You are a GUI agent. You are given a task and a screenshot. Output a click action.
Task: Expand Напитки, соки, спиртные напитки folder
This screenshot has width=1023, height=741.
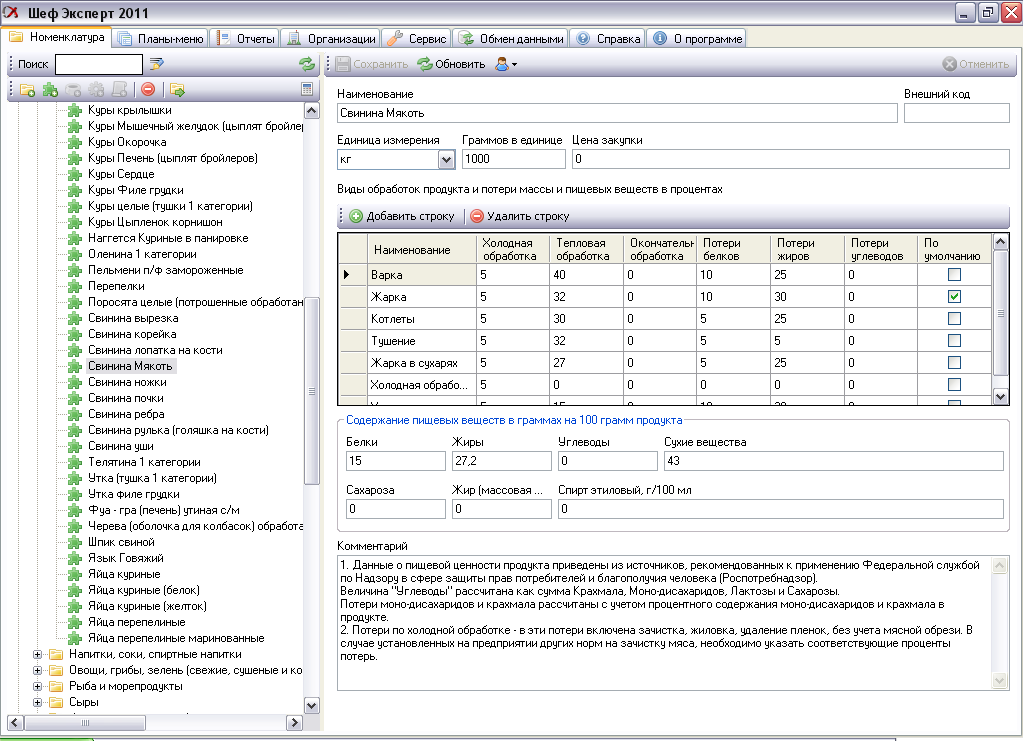coord(37,654)
